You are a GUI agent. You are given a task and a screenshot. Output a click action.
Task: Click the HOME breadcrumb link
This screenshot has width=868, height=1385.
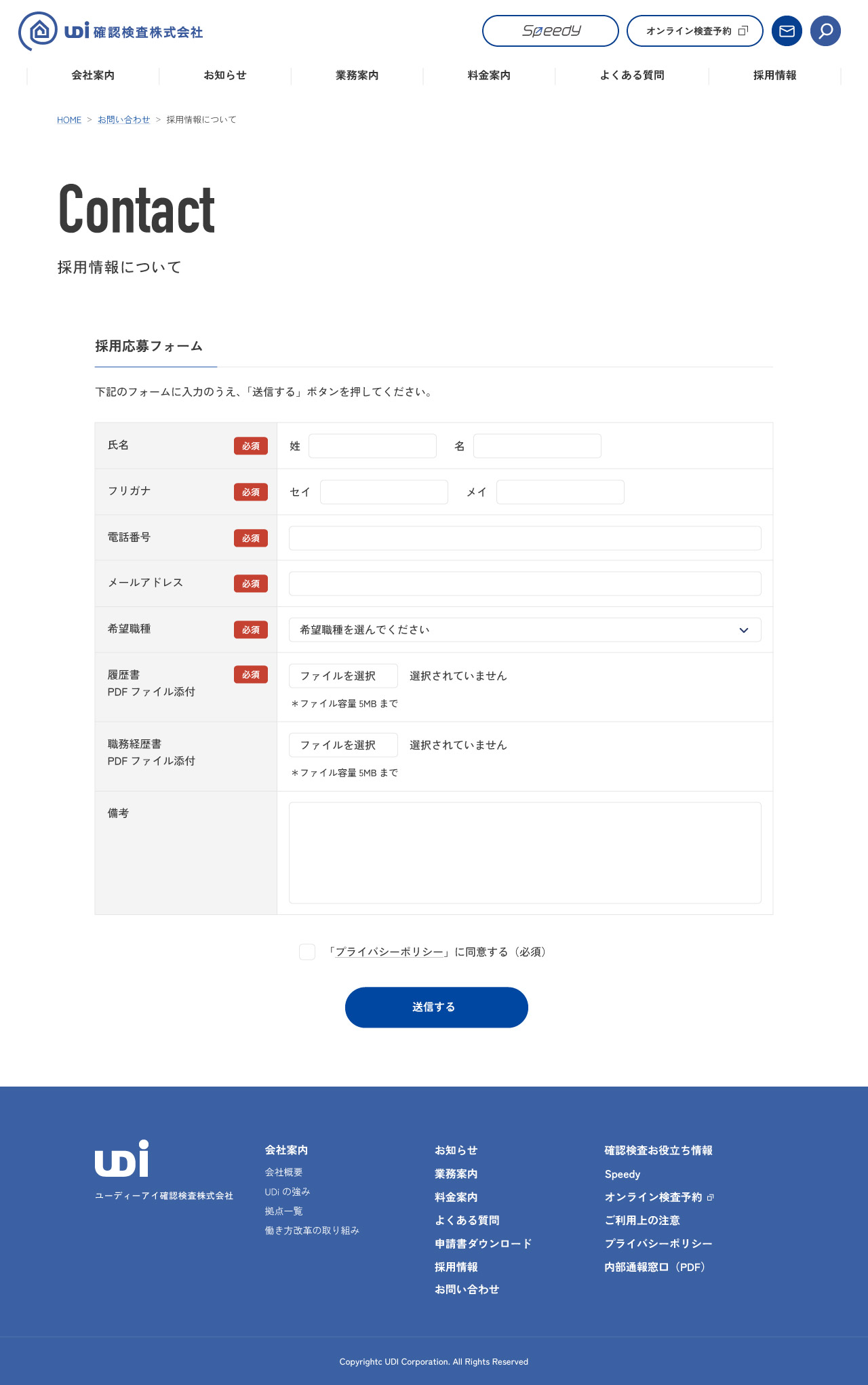pos(69,120)
